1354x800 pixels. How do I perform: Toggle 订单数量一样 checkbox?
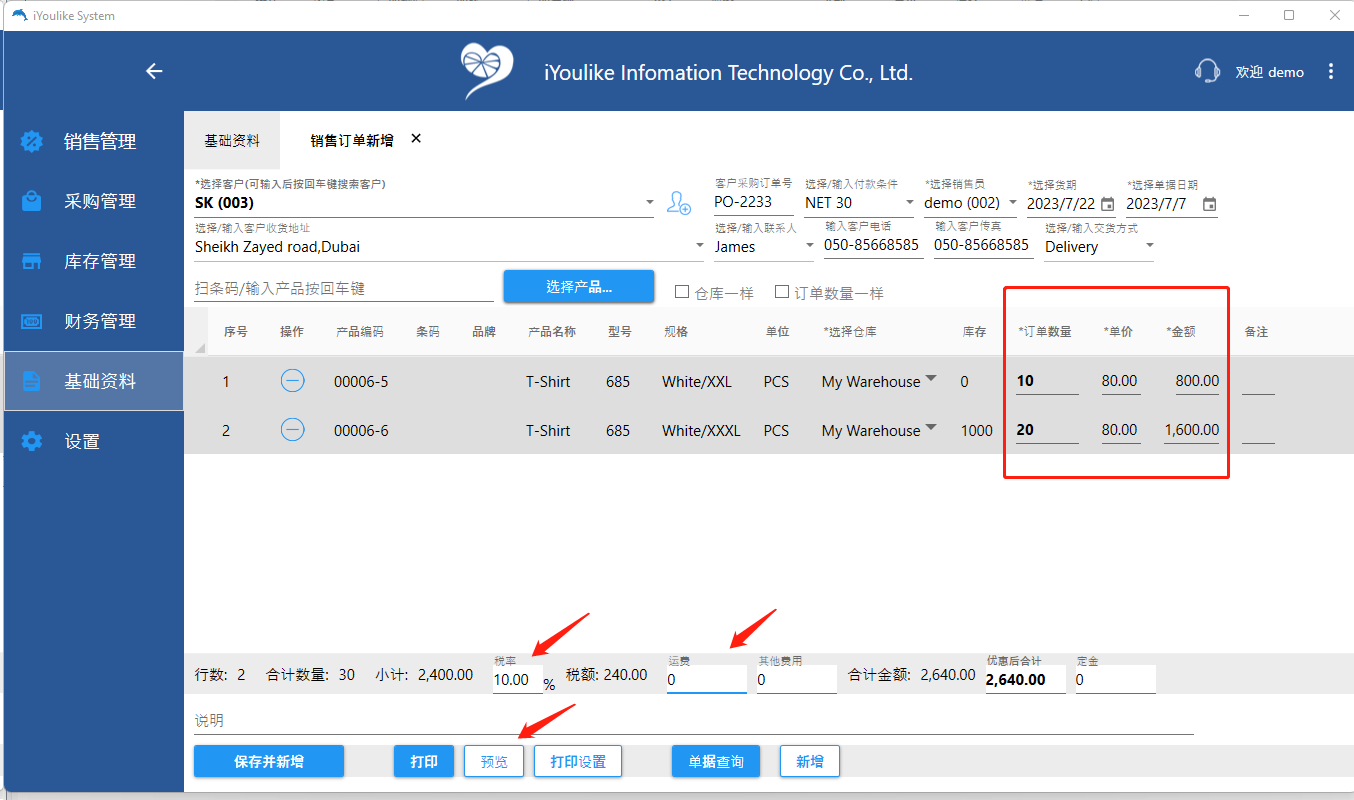tap(782, 292)
